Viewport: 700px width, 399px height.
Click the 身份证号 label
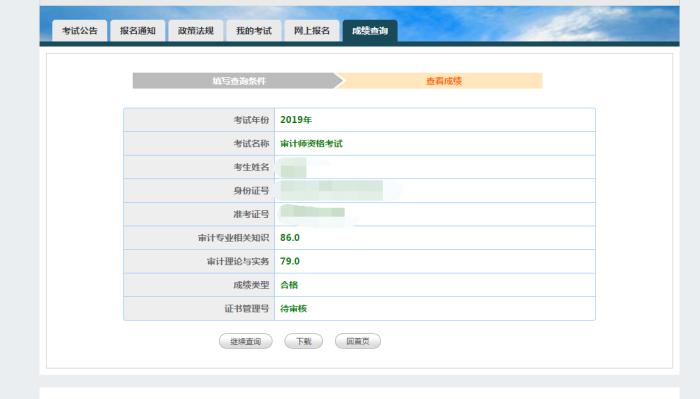tap(251, 191)
